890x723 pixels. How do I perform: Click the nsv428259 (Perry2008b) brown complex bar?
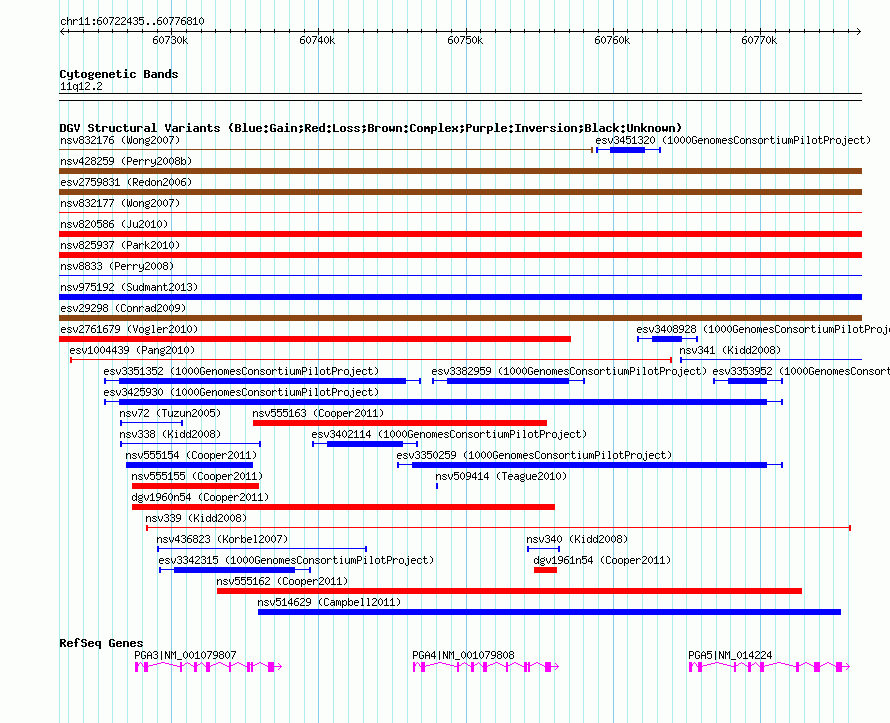(460, 171)
